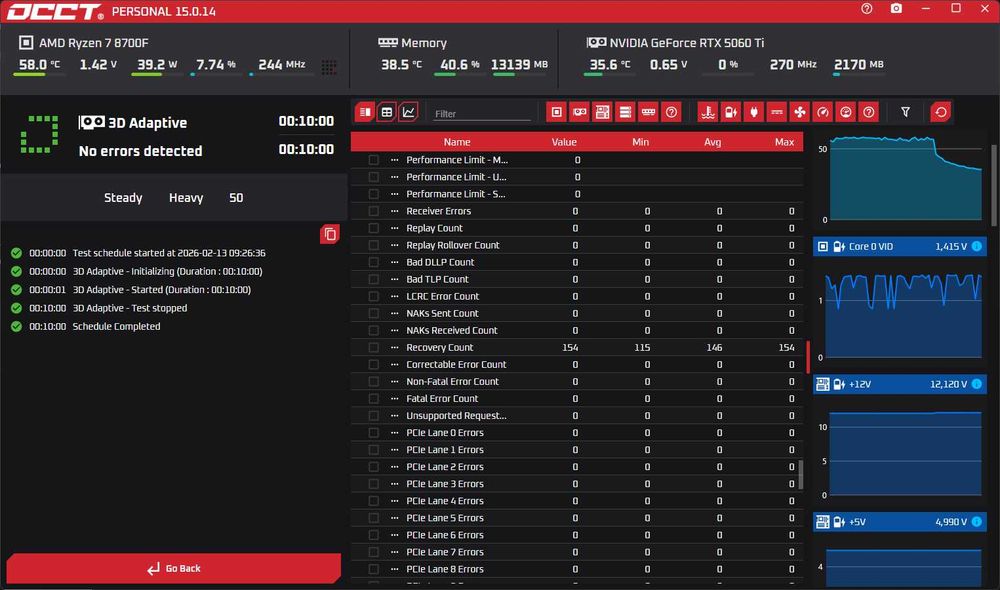Tick checkbox for PCIe Lane 4 Errors
The height and width of the screenshot is (590, 1000).
coord(374,501)
